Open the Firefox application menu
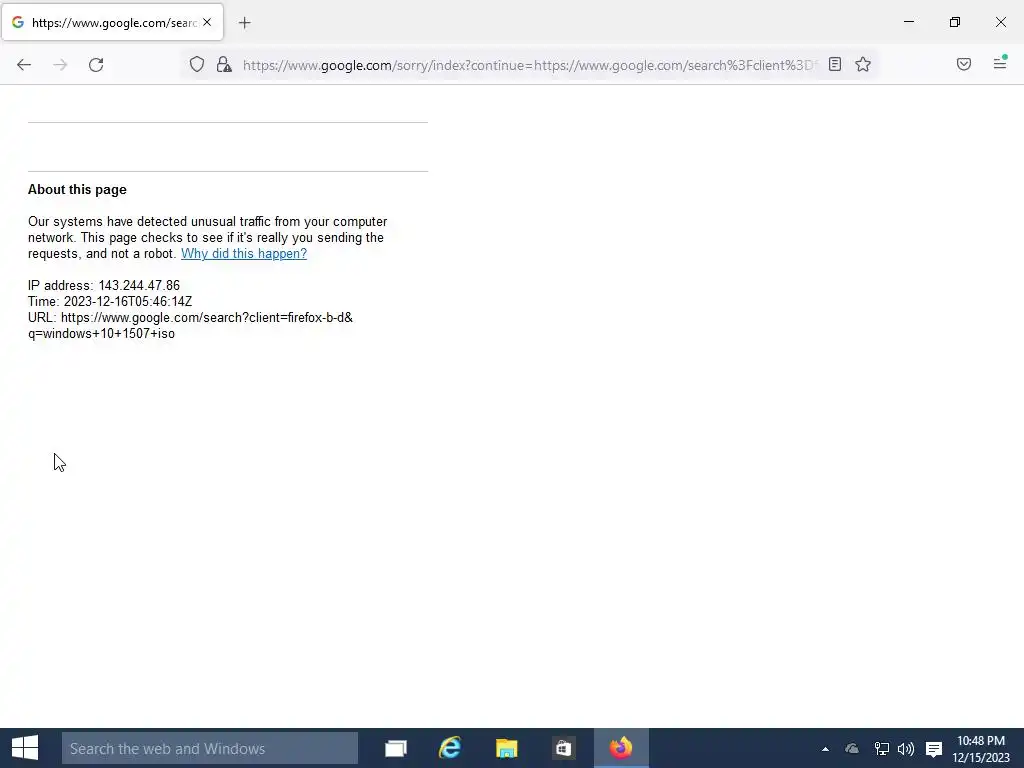Image resolution: width=1024 pixels, height=768 pixels. pos(1000,63)
